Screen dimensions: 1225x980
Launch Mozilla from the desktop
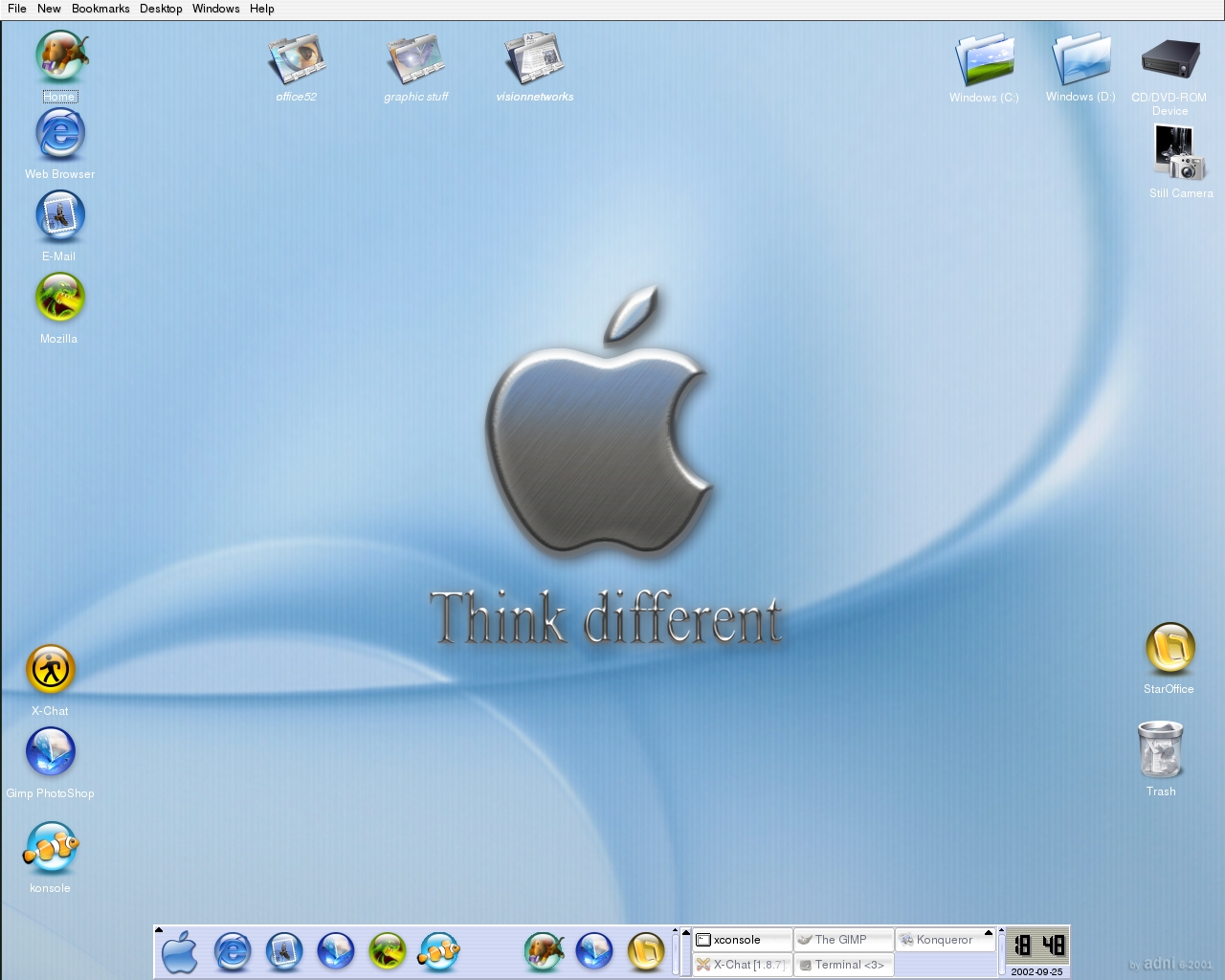[60, 298]
